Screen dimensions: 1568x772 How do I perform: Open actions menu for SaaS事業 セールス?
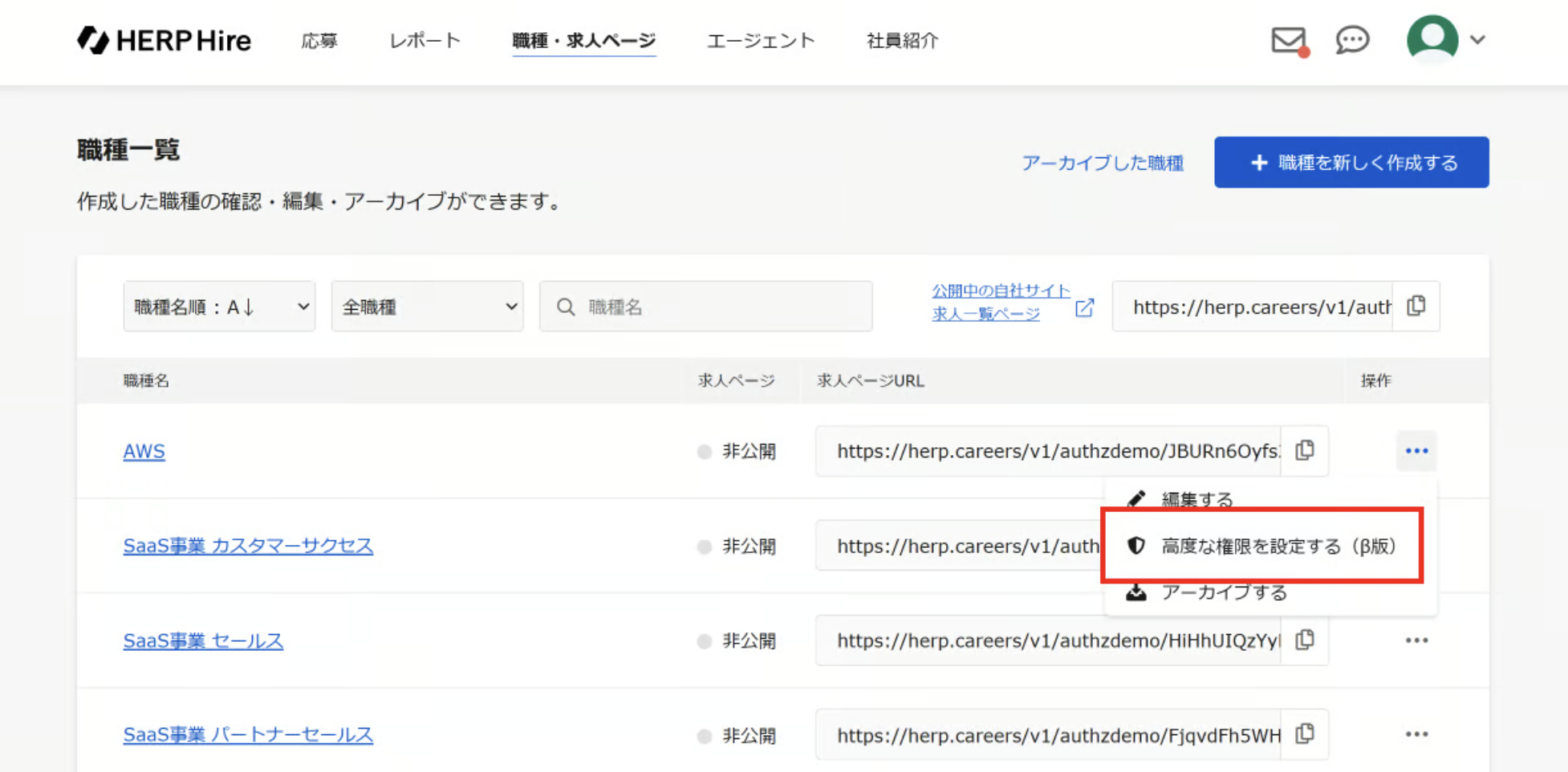coord(1416,640)
